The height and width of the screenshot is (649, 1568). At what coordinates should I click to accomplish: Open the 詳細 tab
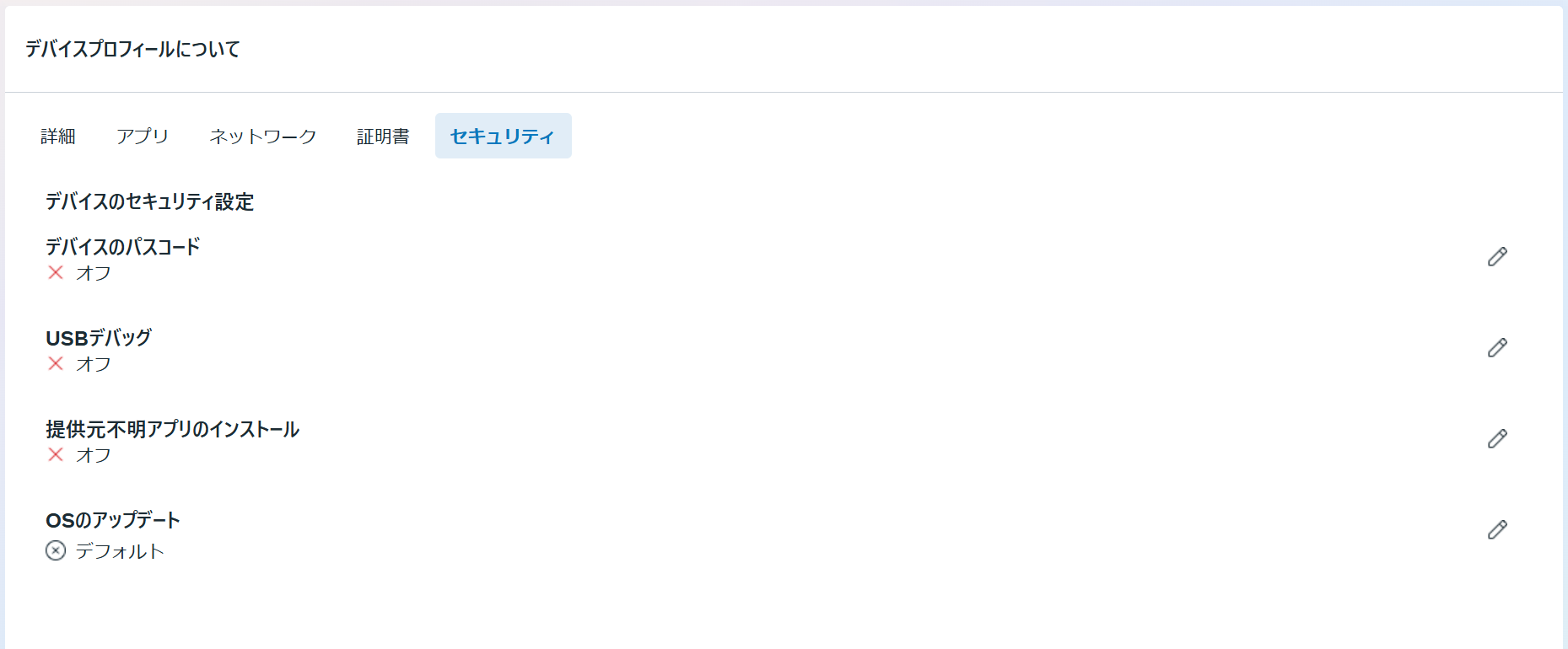pyautogui.click(x=58, y=136)
